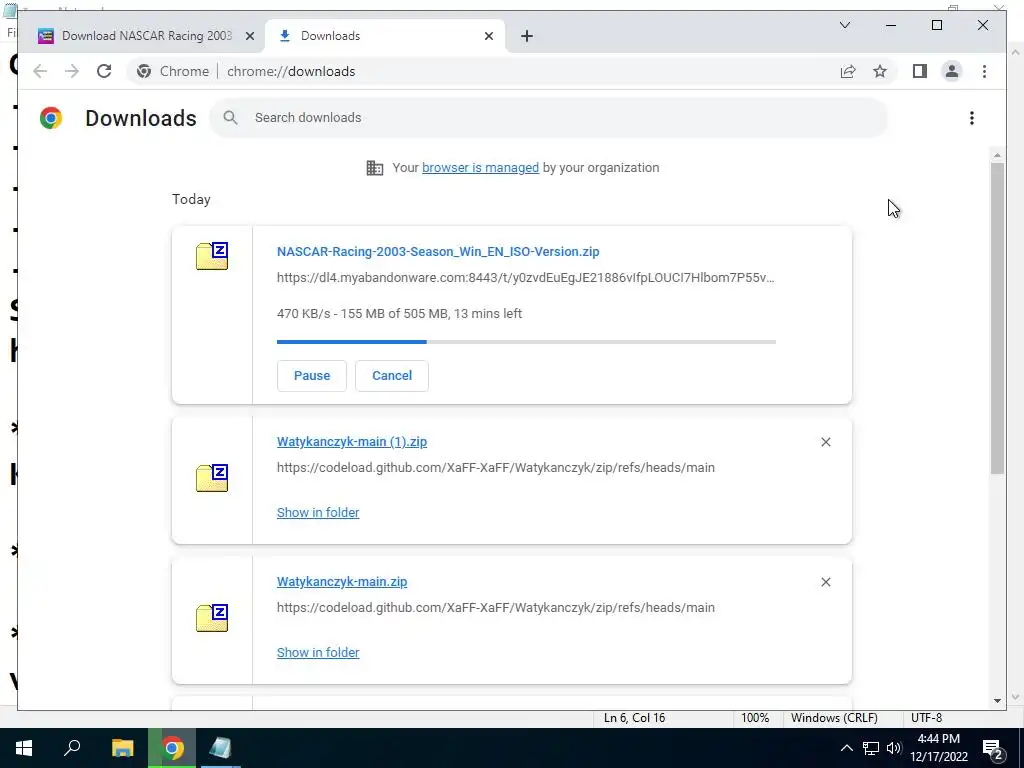Click the share page icon in the address bar
Image resolution: width=1024 pixels, height=768 pixels.
[848, 71]
